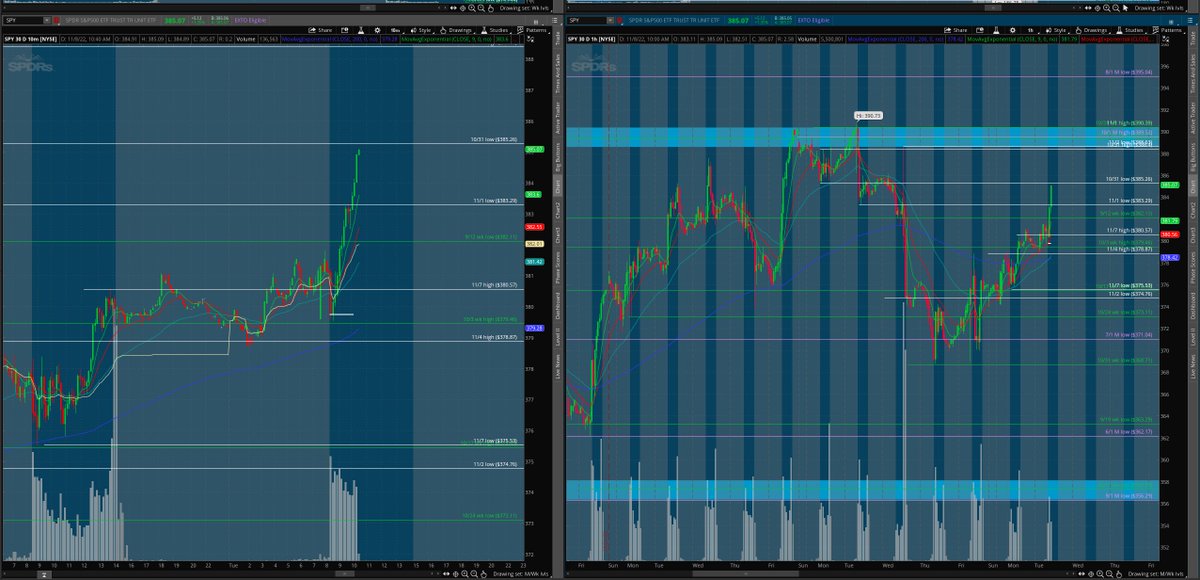The image size is (1200, 580).
Task: Select the crosshair tool at bottom of 10m chart
Action: pyautogui.click(x=456, y=574)
